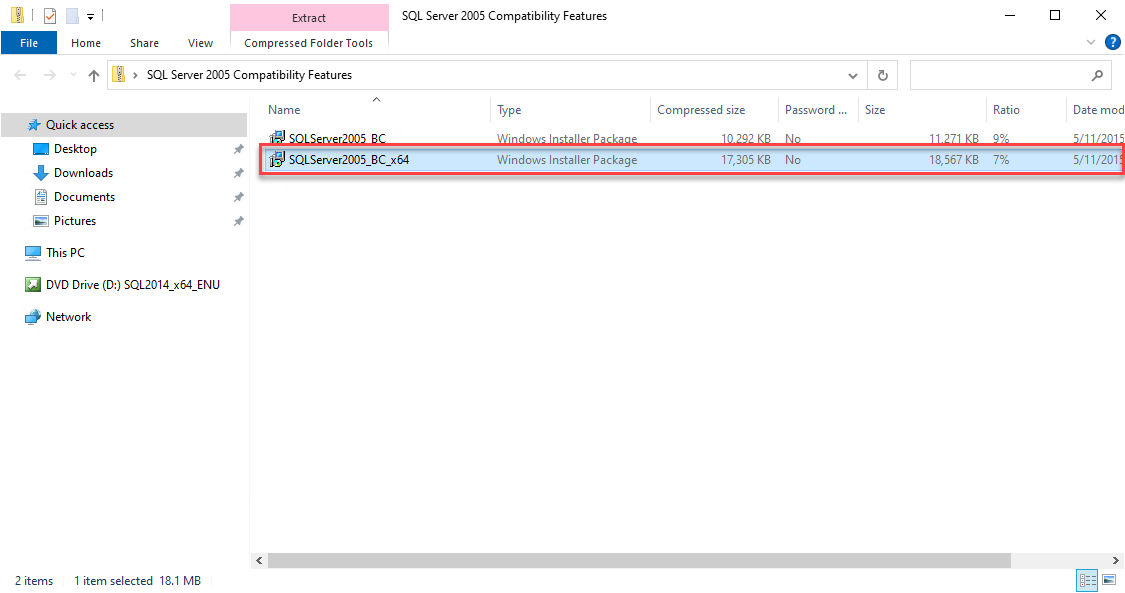Viewport: 1125px width, 593px height.
Task: Click the title bar zip folder icon
Action: pyautogui.click(x=17, y=15)
